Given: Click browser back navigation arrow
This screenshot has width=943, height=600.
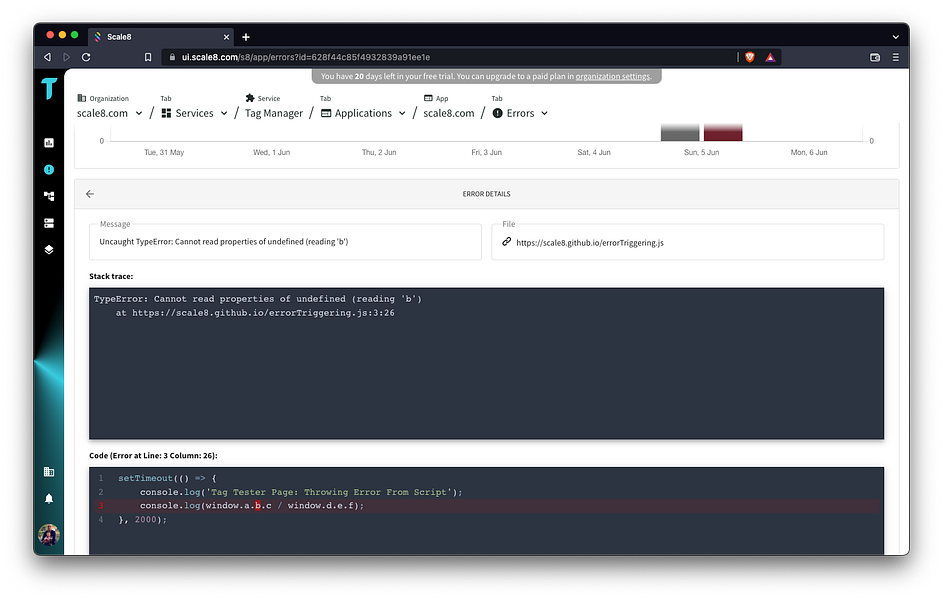Looking at the screenshot, I should point(48,57).
